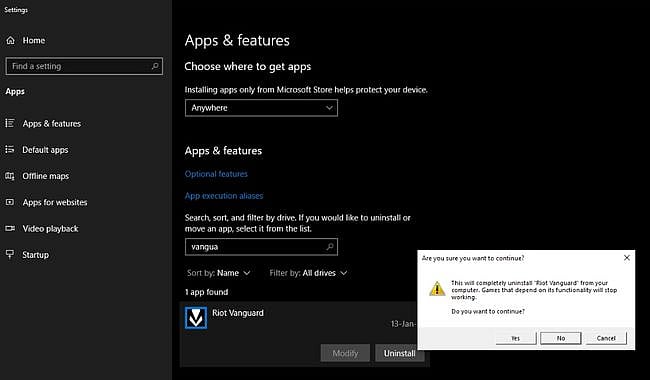Click the app search field containing vangua
The image size is (650, 380).
click(261, 247)
